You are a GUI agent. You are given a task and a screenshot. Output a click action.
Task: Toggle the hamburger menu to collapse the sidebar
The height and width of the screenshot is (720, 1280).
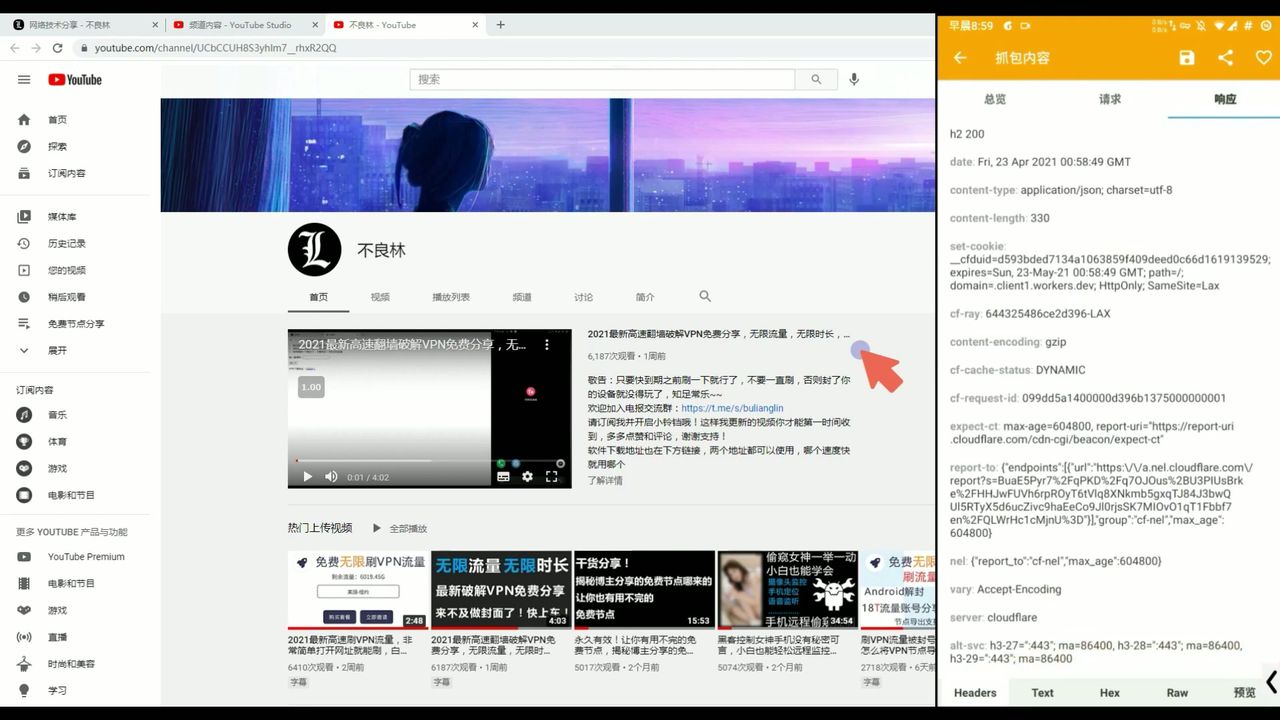click(24, 80)
